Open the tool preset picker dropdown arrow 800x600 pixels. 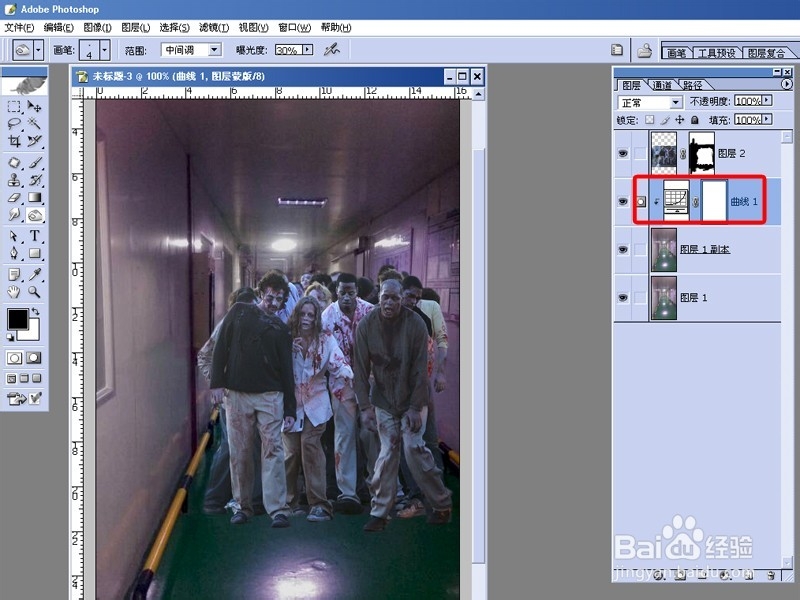click(x=39, y=50)
